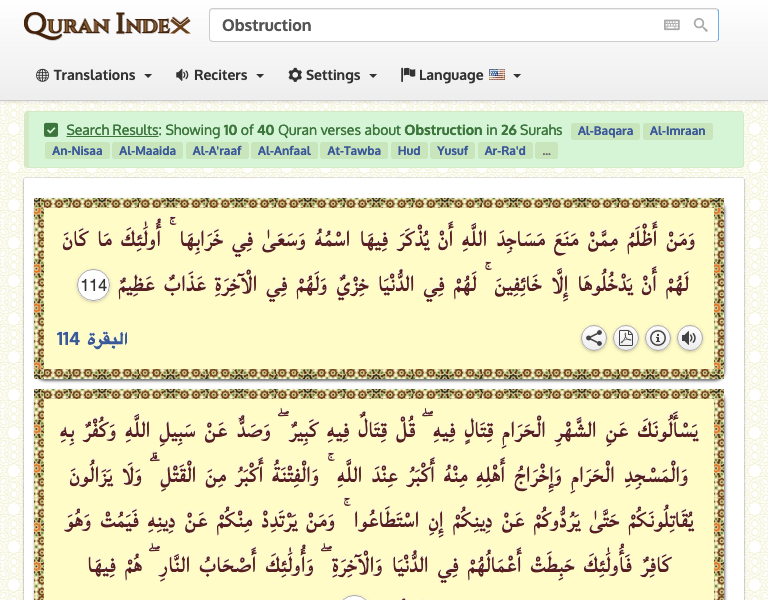The width and height of the screenshot is (768, 600).
Task: Open the PDF export icon for verse 114
Action: (x=626, y=338)
